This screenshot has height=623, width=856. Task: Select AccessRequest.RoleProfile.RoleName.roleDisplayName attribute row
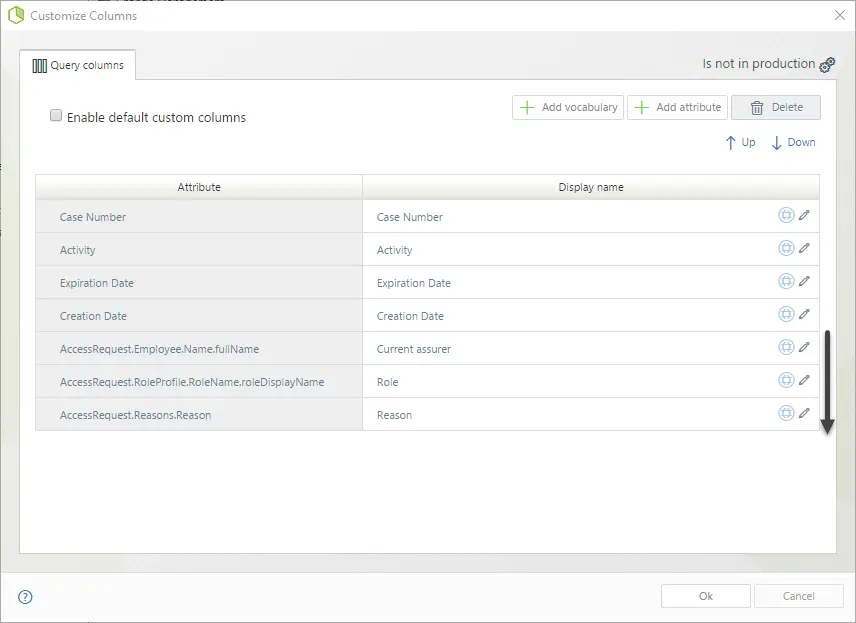[x=199, y=382]
